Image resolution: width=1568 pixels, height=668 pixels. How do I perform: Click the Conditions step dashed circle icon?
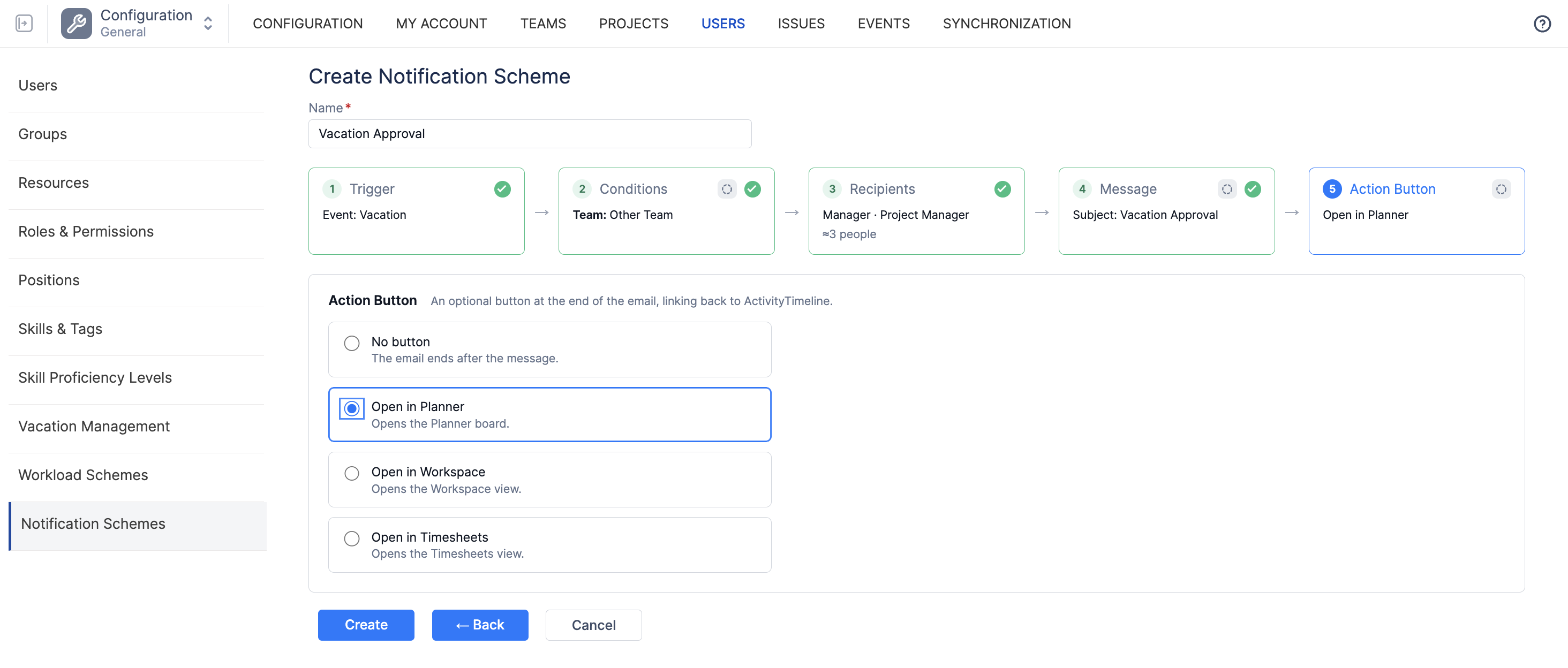(727, 189)
